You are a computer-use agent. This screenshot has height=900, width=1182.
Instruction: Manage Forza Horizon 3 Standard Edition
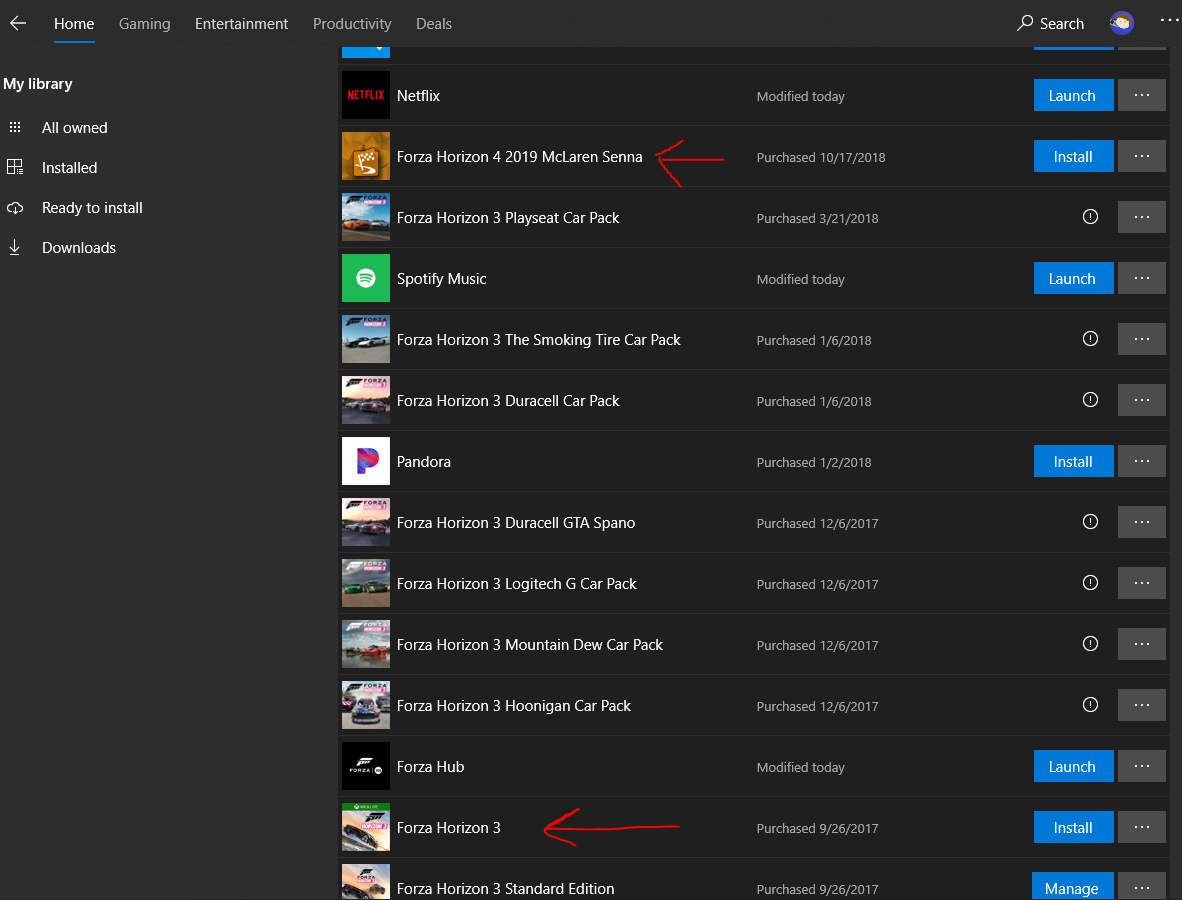click(1071, 886)
